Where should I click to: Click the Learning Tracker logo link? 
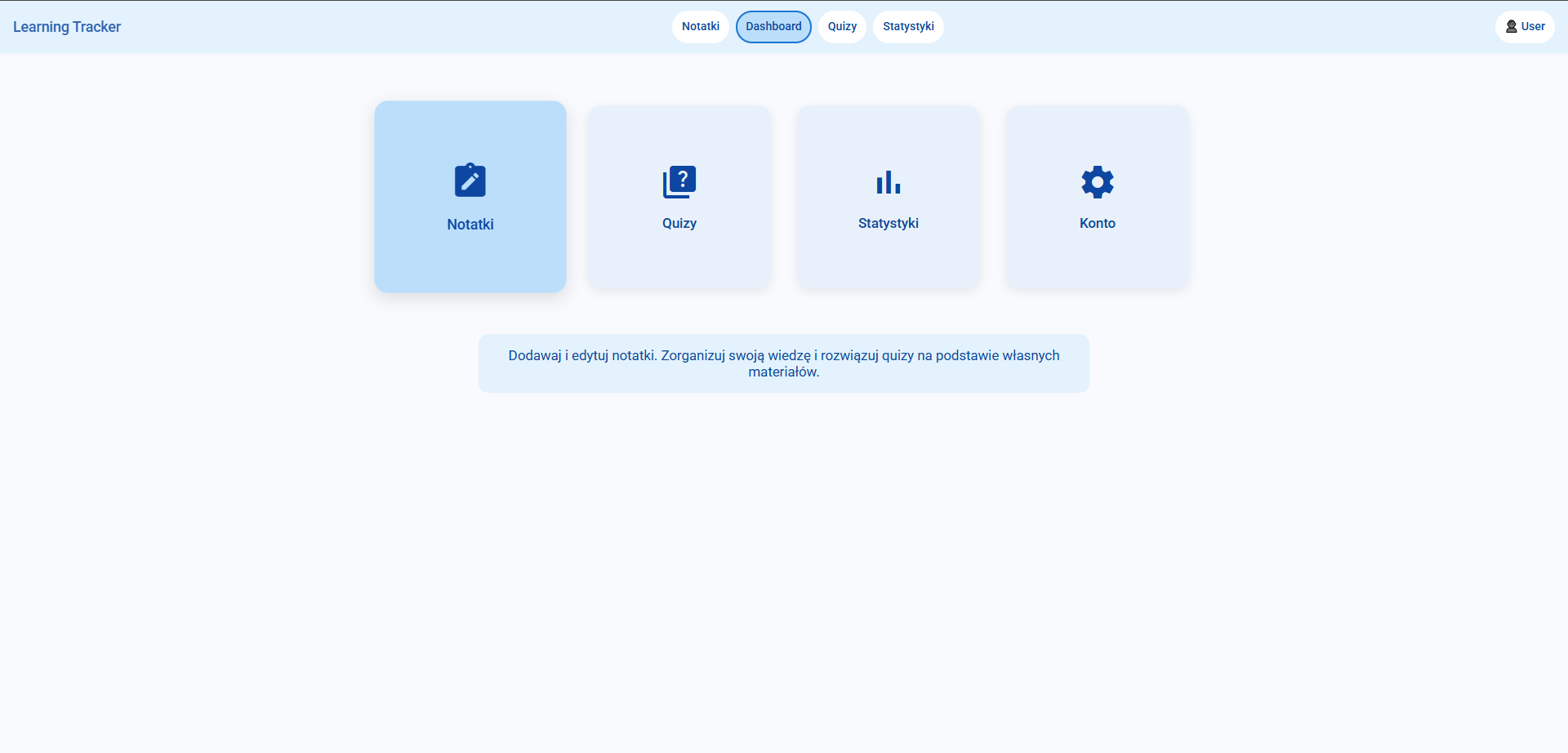click(x=67, y=27)
